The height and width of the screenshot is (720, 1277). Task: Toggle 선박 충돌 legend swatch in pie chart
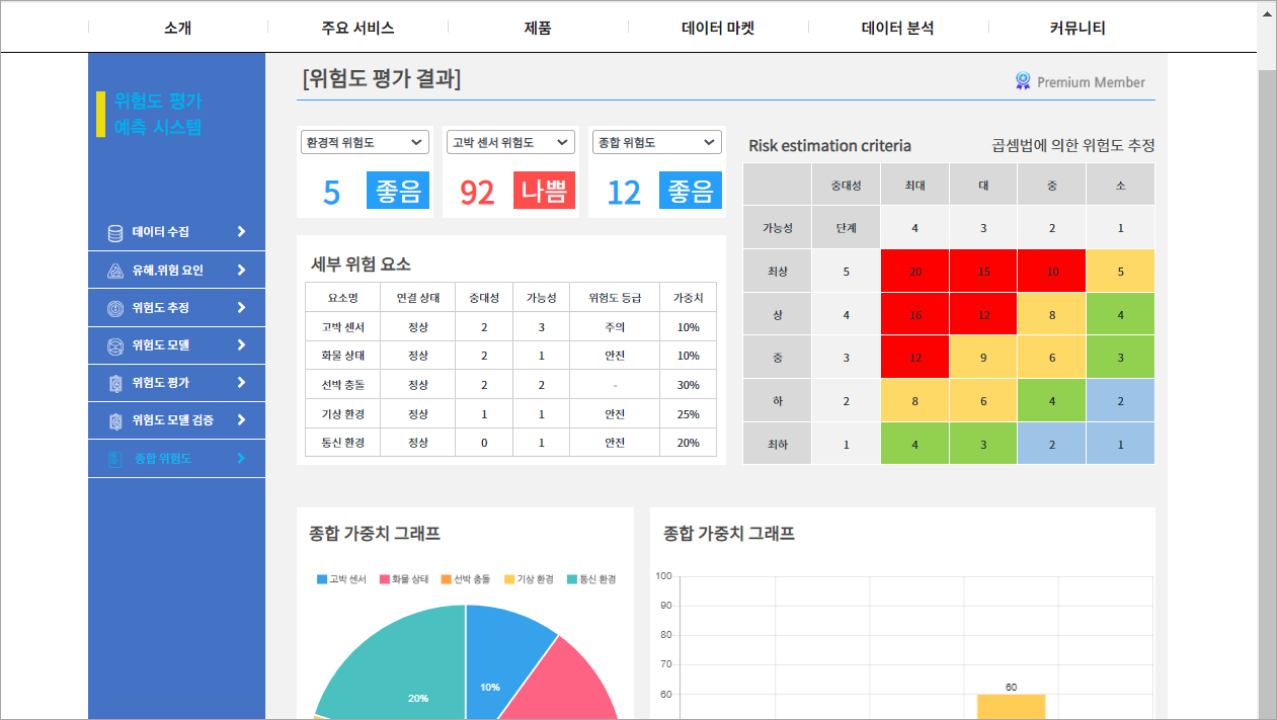coord(447,579)
